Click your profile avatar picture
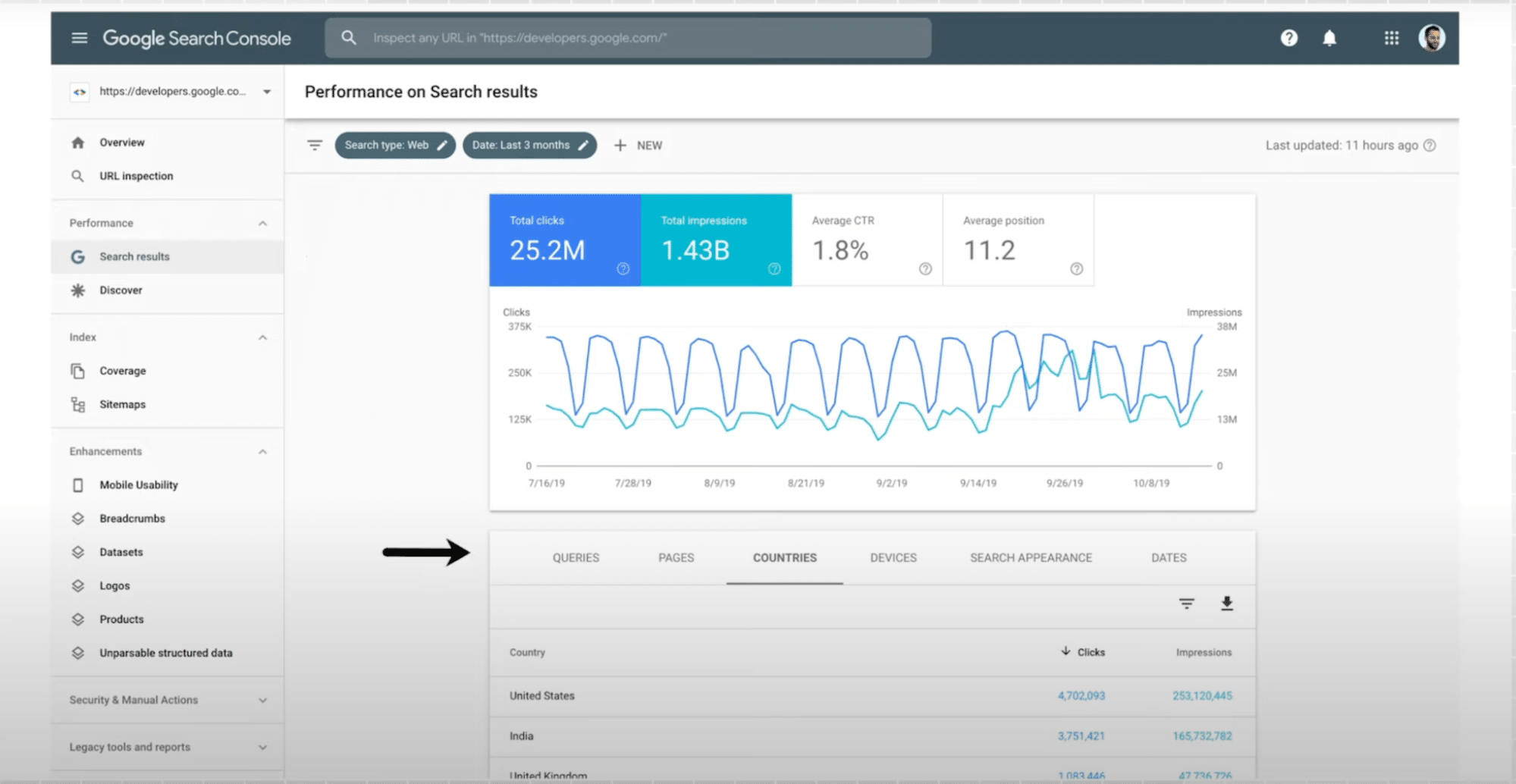 pyautogui.click(x=1433, y=38)
